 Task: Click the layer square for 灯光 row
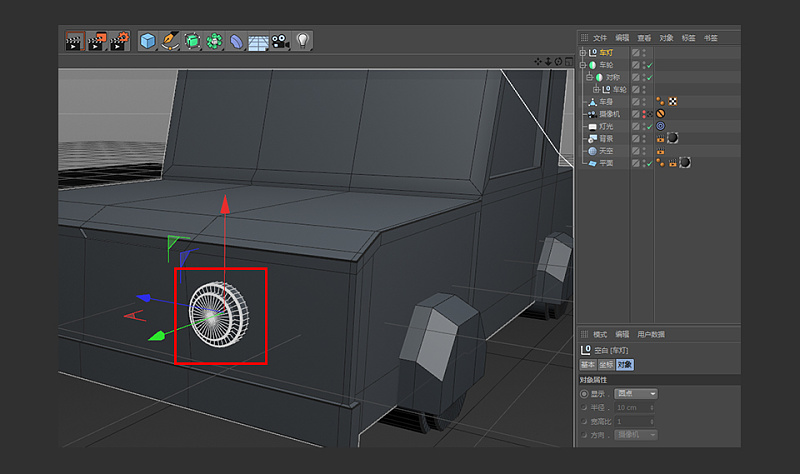tap(636, 127)
